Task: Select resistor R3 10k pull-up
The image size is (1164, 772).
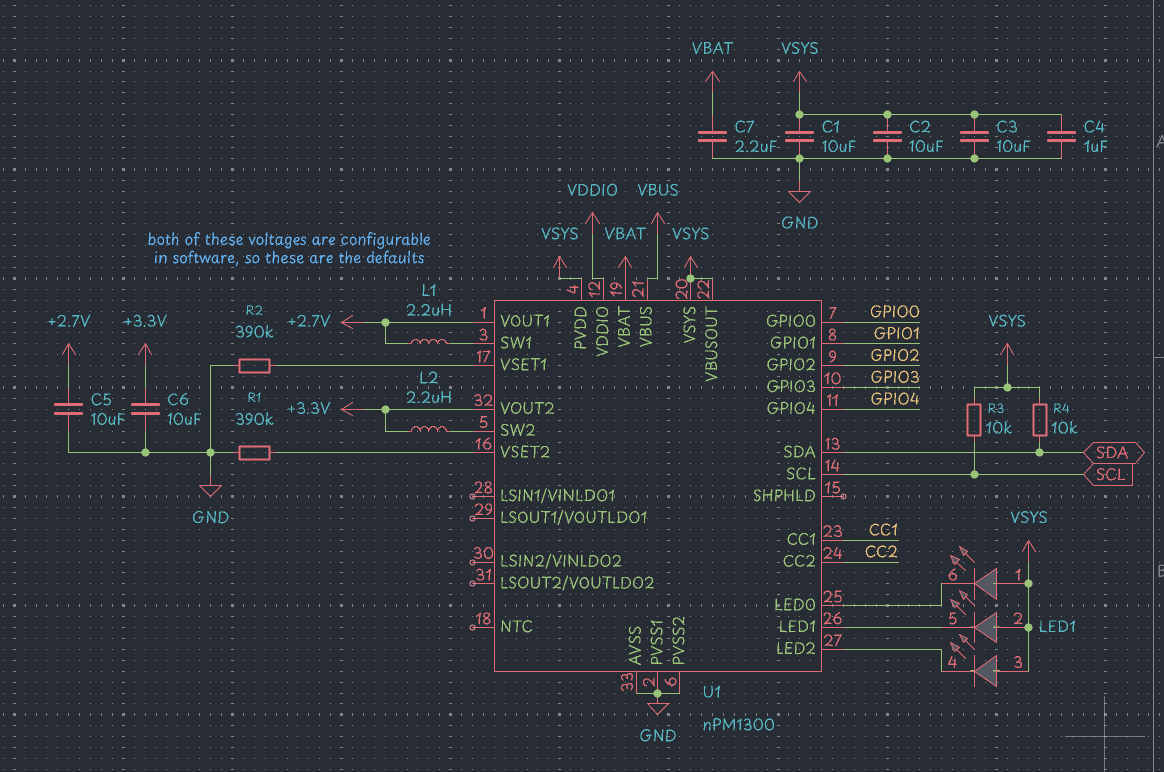Action: 973,420
